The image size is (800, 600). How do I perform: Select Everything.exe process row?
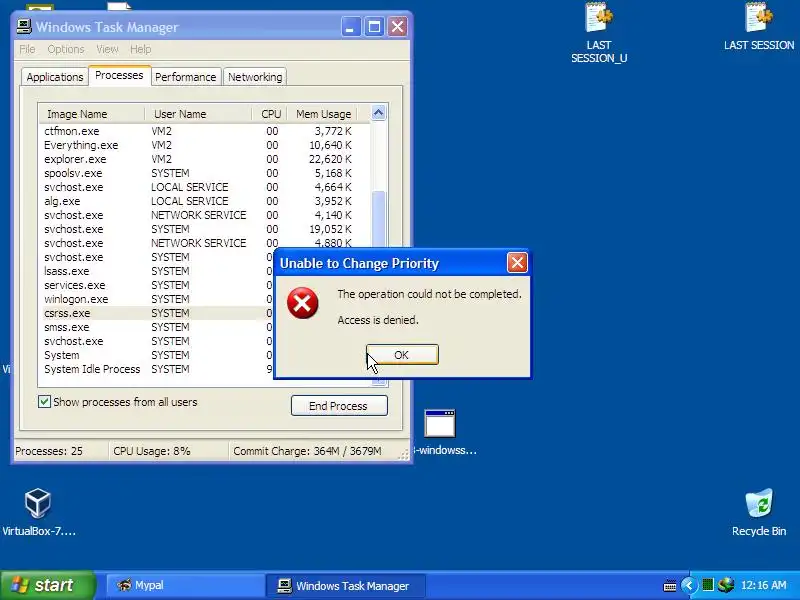[204, 145]
